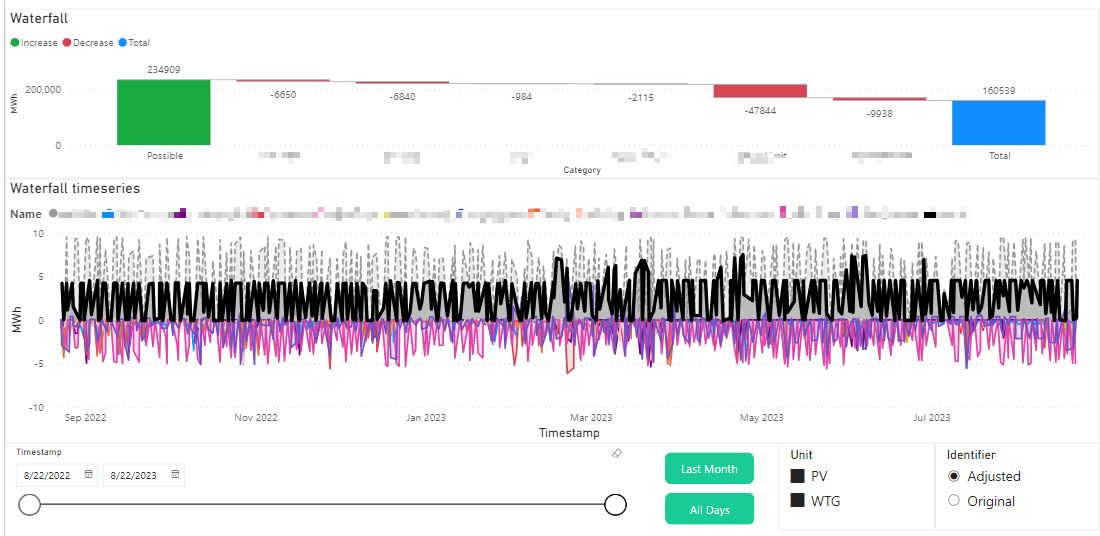1100x536 pixels.
Task: Click the Possible category axis label
Action: pyautogui.click(x=165, y=156)
